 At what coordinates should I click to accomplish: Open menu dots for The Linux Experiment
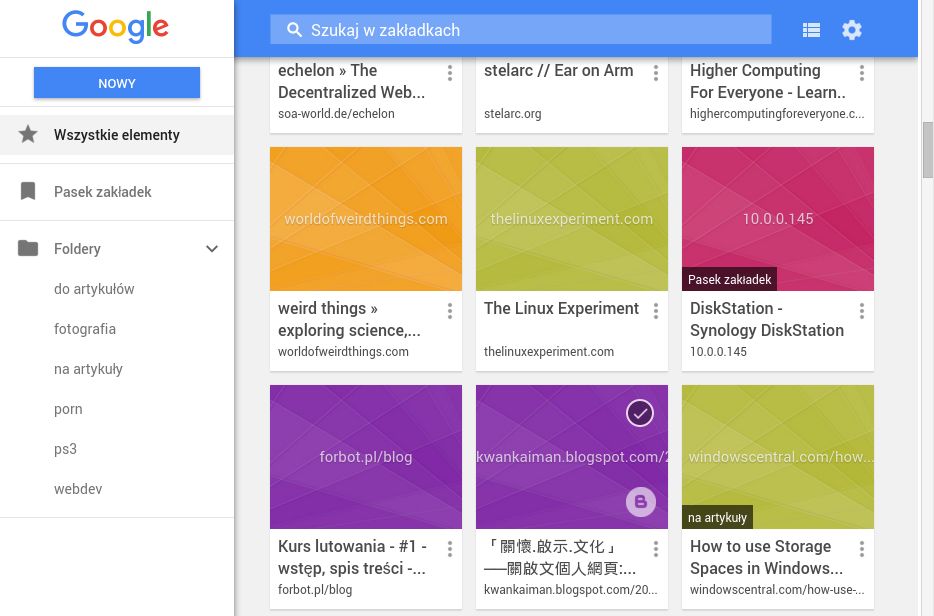tap(656, 311)
